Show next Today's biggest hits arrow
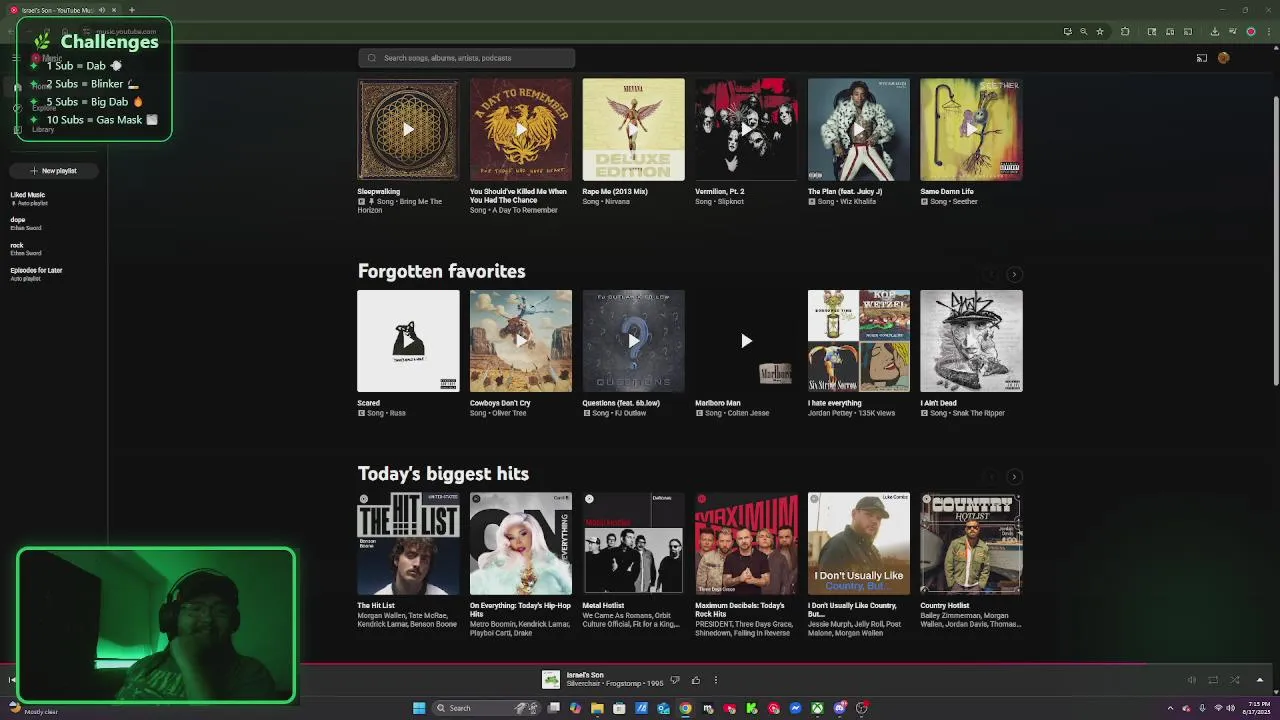This screenshot has height=720, width=1280. 1014,477
